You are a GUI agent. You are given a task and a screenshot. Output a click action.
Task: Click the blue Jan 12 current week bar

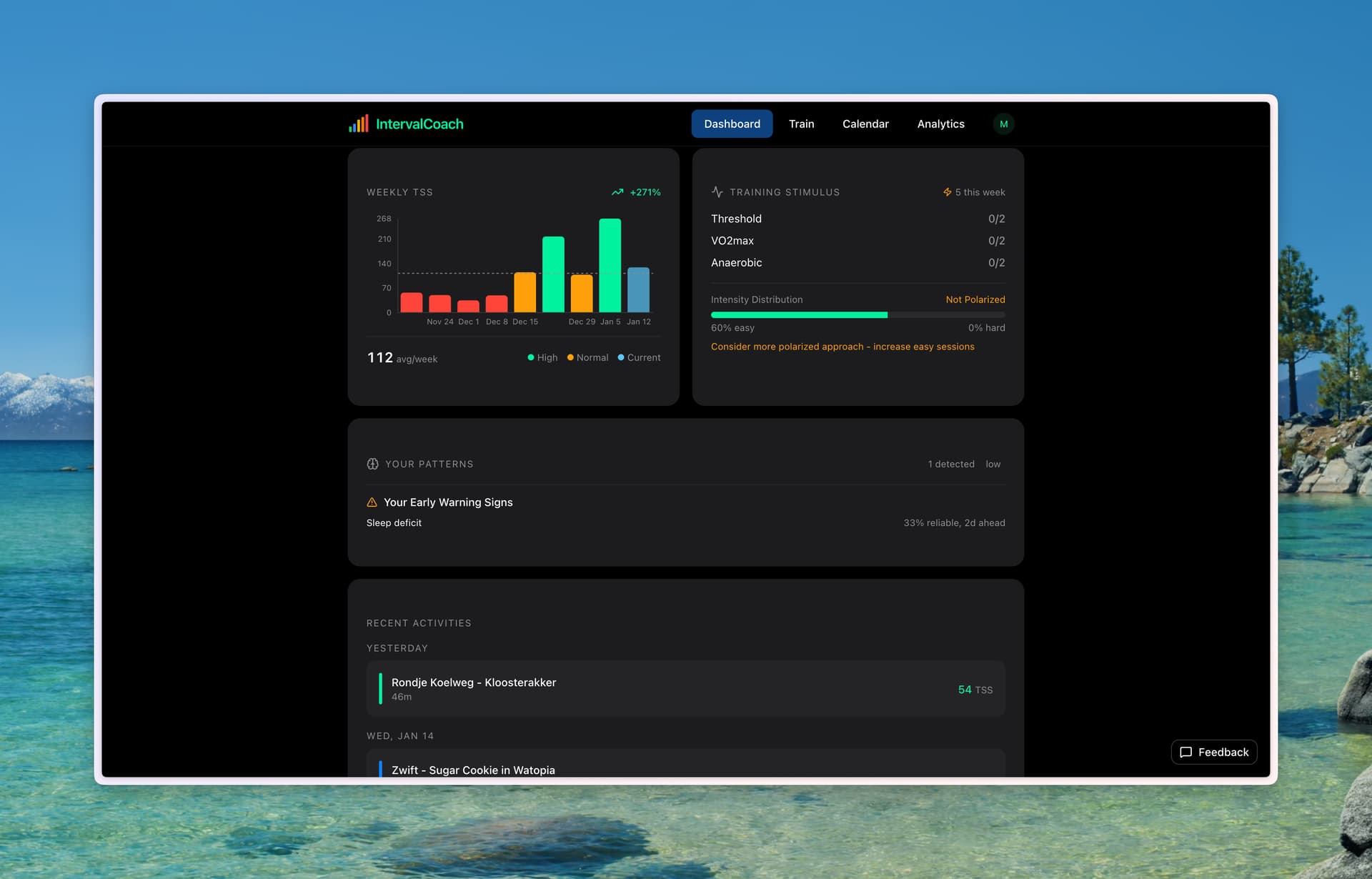point(638,289)
